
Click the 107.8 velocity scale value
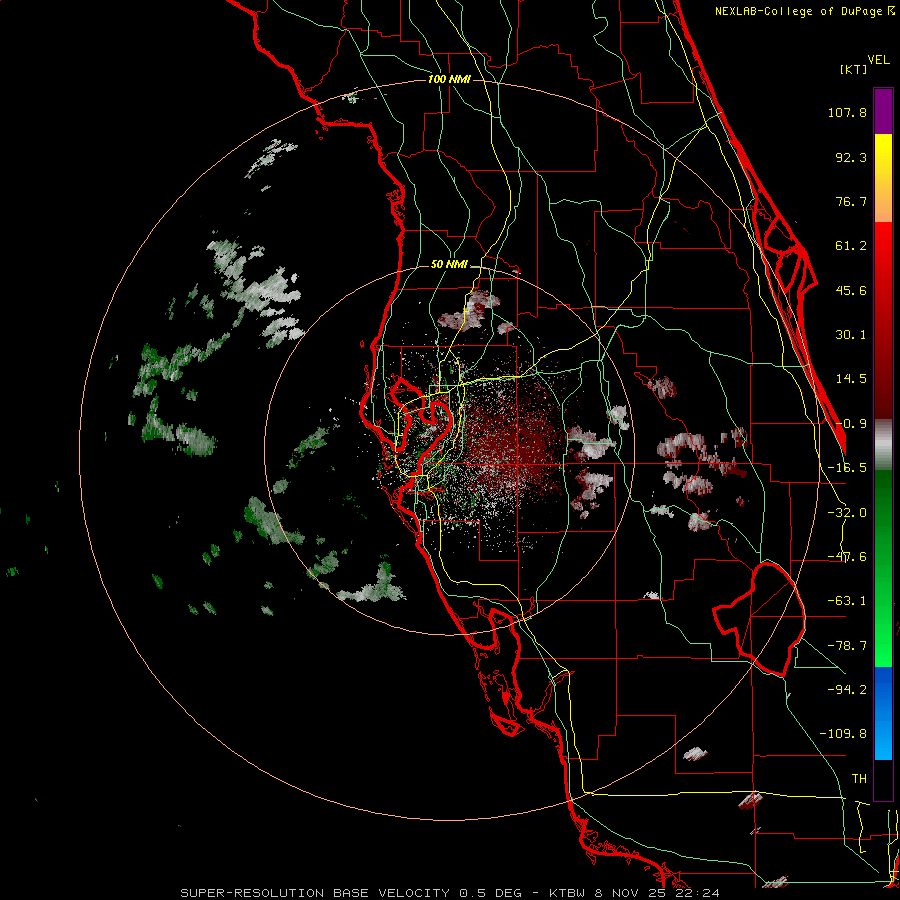847,112
